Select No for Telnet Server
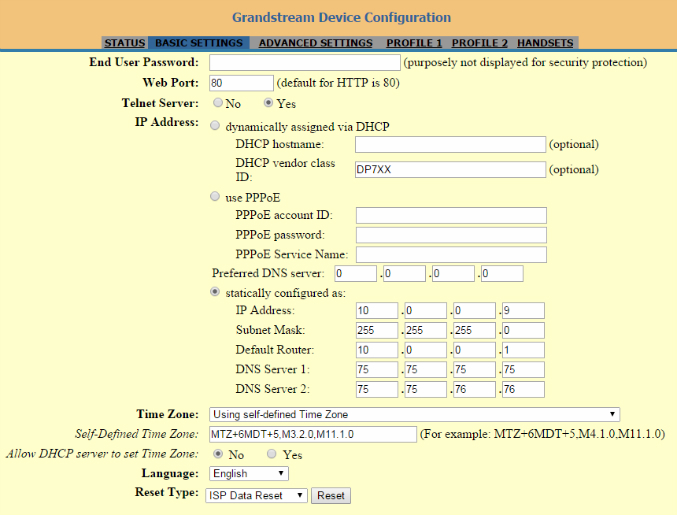The width and height of the screenshot is (677, 515). (218, 103)
